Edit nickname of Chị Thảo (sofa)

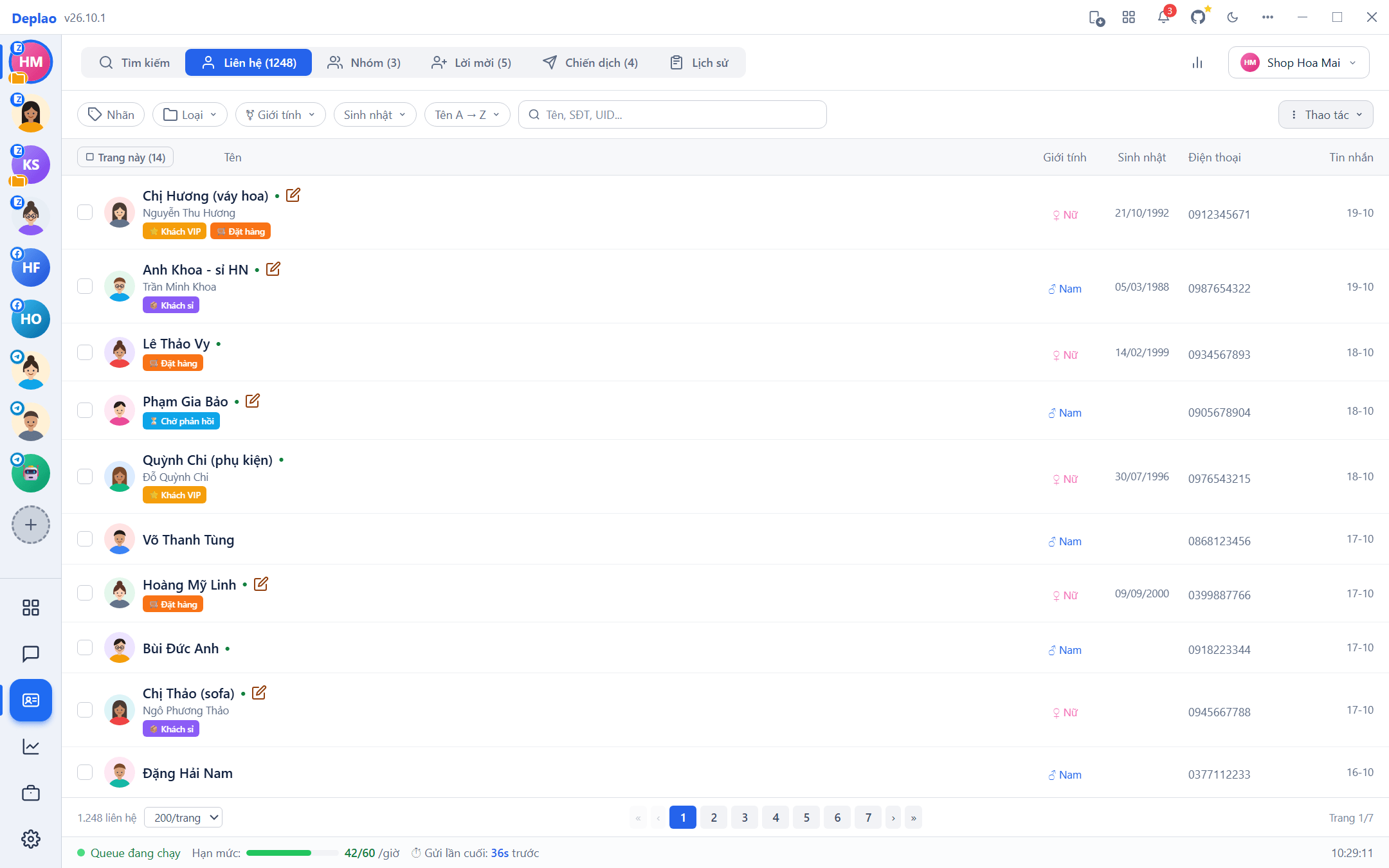pyautogui.click(x=259, y=692)
